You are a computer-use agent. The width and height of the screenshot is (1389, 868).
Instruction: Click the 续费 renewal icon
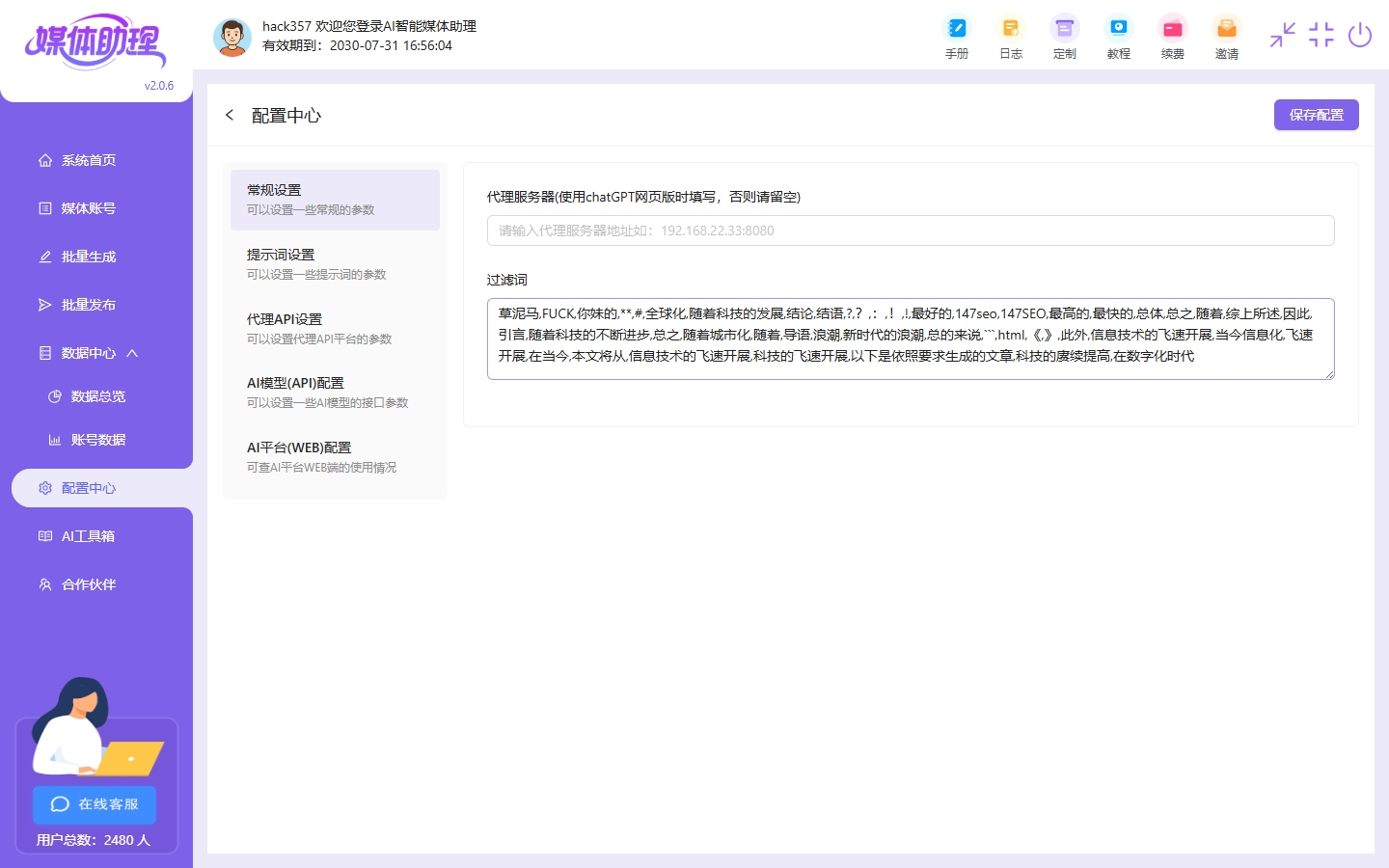(x=1172, y=37)
